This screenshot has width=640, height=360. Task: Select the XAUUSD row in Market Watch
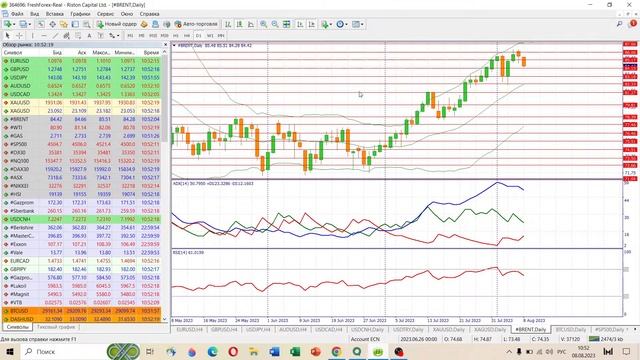[82, 102]
